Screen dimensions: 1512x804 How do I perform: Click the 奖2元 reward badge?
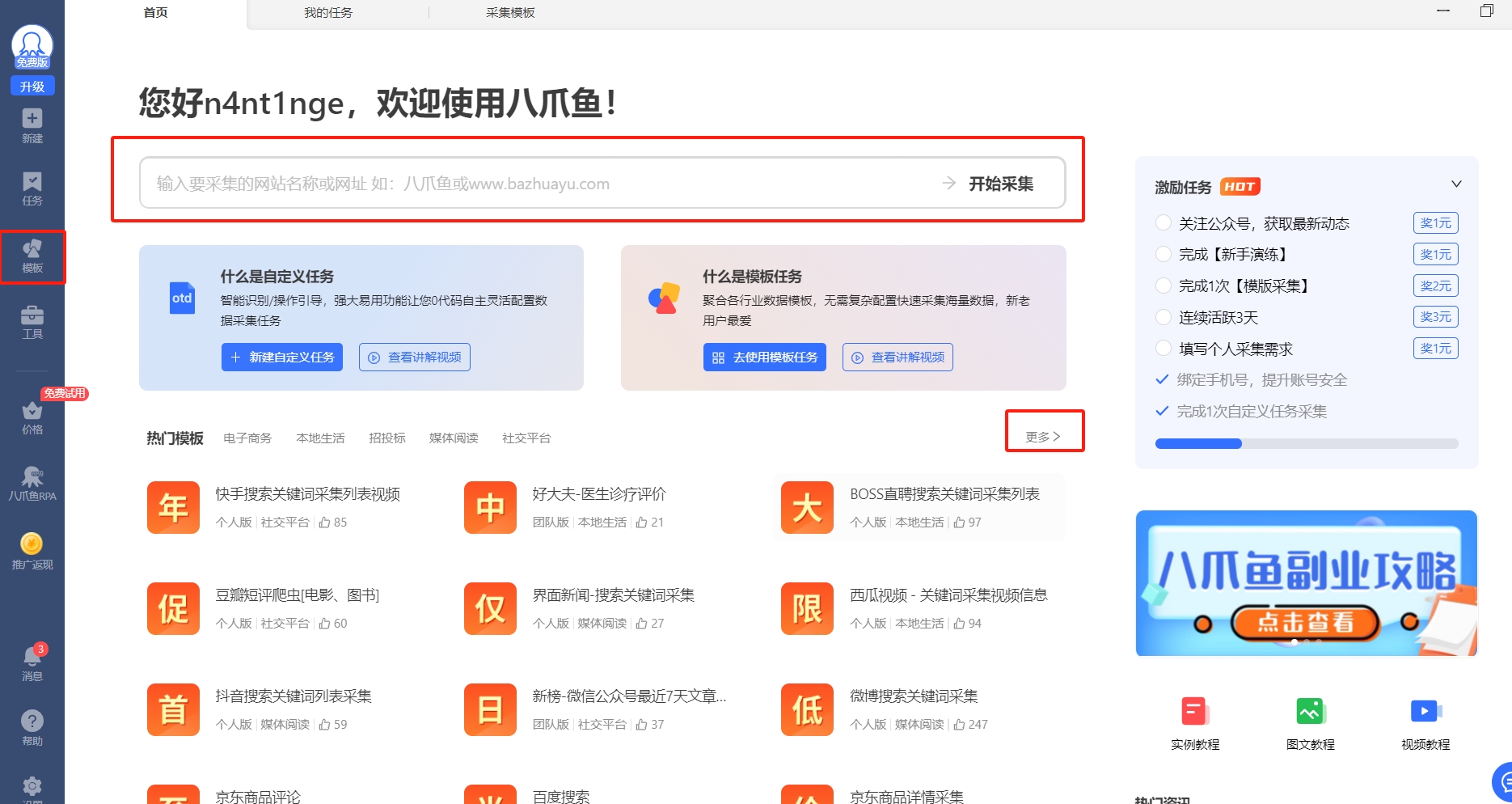pyautogui.click(x=1435, y=286)
